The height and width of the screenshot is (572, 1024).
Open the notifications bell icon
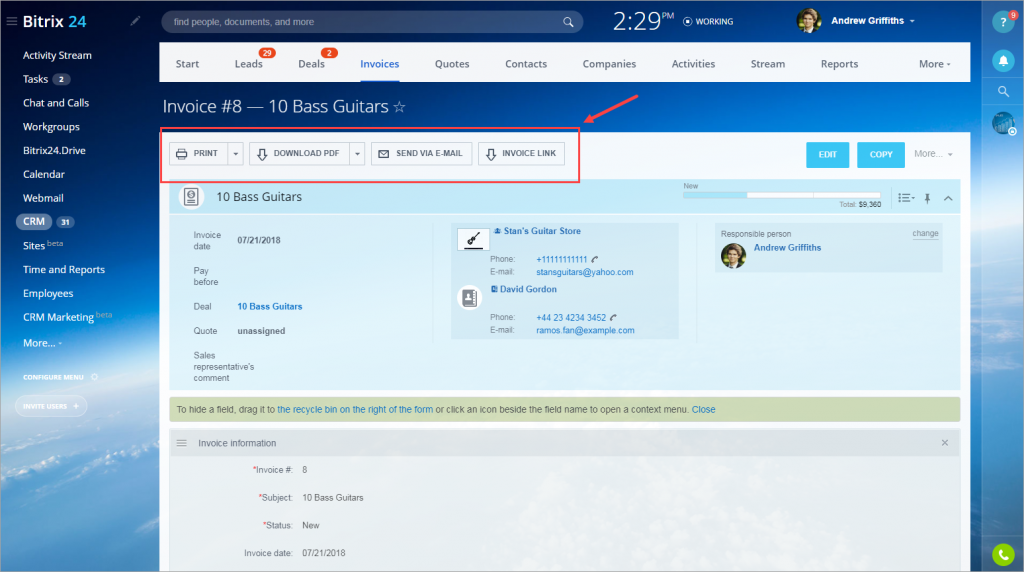pyautogui.click(x=1003, y=61)
